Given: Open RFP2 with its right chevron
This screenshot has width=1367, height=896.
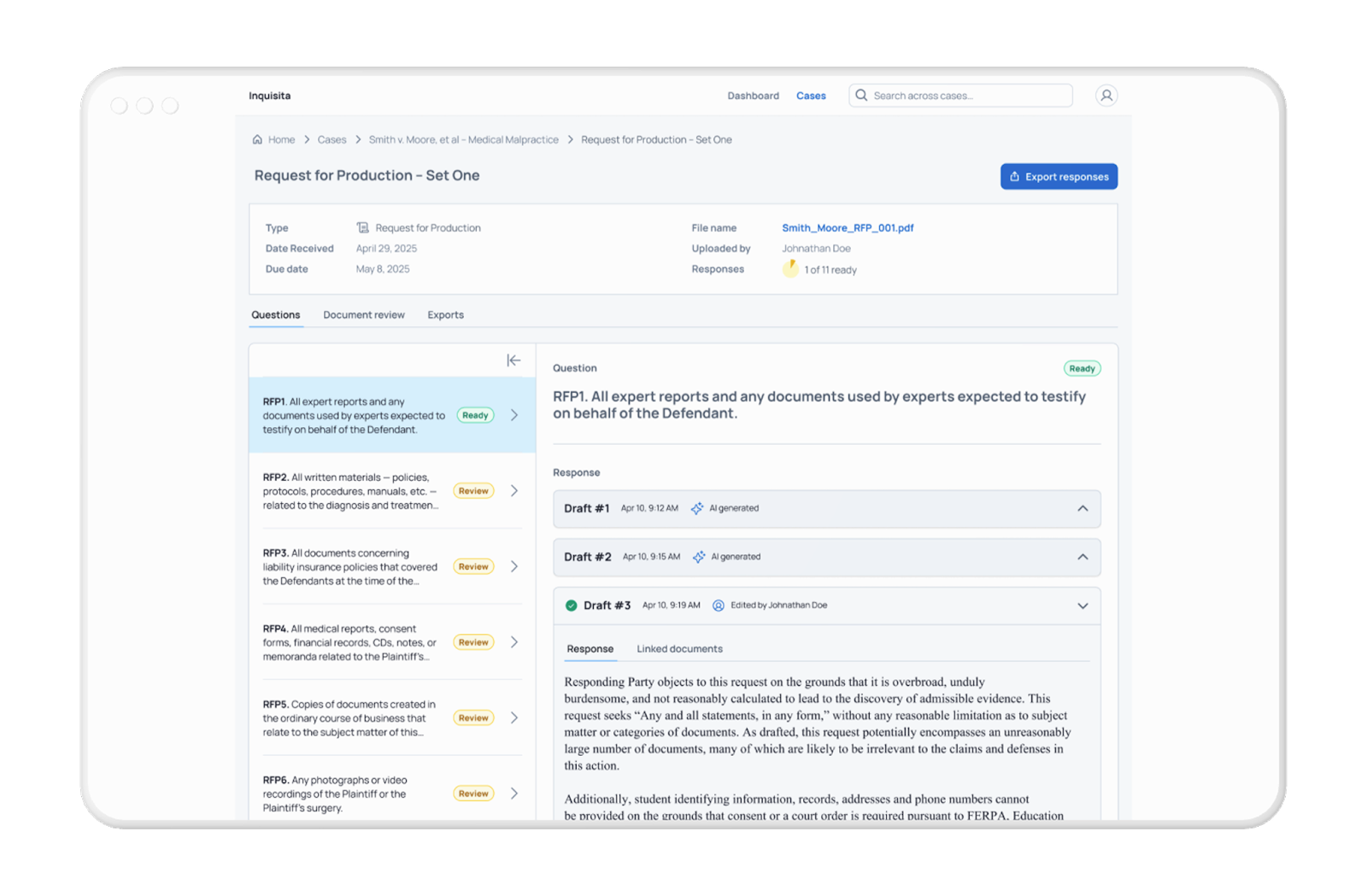Looking at the screenshot, I should (x=514, y=491).
